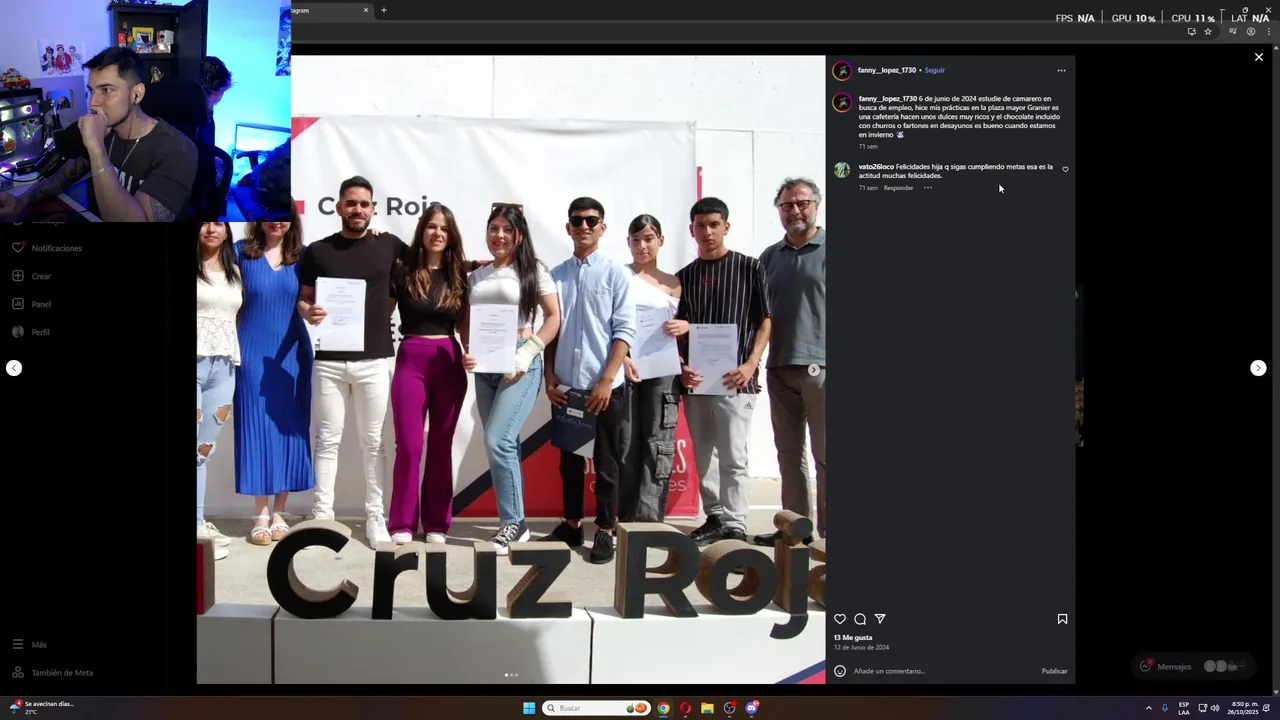The height and width of the screenshot is (720, 1280).
Task: Close the post viewer with X
Action: click(1259, 57)
